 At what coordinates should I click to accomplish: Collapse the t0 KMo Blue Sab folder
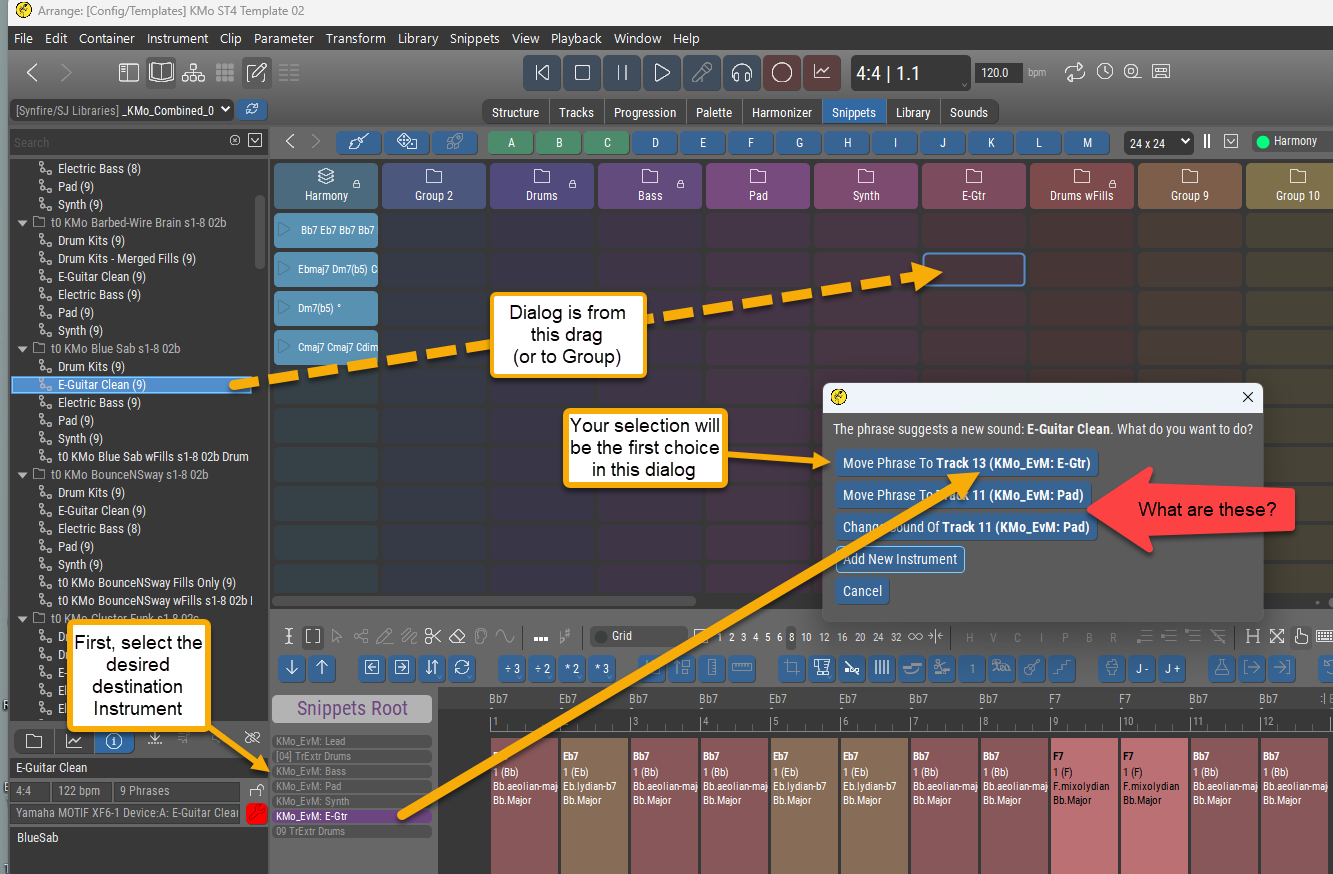pyautogui.click(x=23, y=349)
